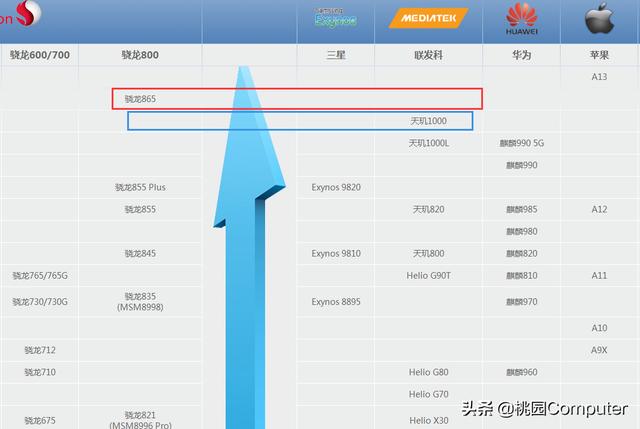Screen dimensions: 640x429
Task: Click the 麒麟990 cell below 990 5G
Action: [522, 165]
